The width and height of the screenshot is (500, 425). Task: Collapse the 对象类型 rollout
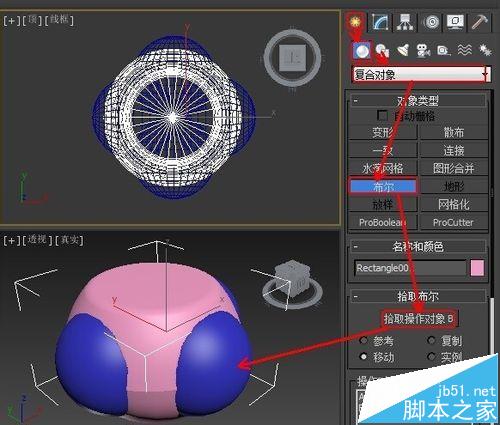click(x=418, y=101)
